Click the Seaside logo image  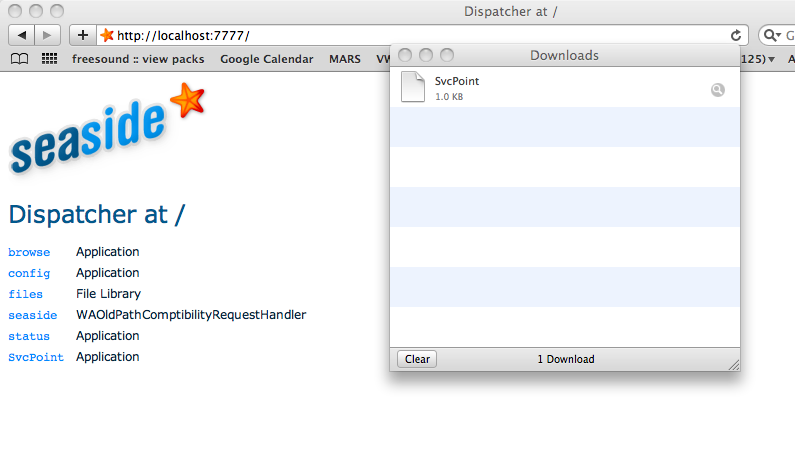(x=106, y=129)
